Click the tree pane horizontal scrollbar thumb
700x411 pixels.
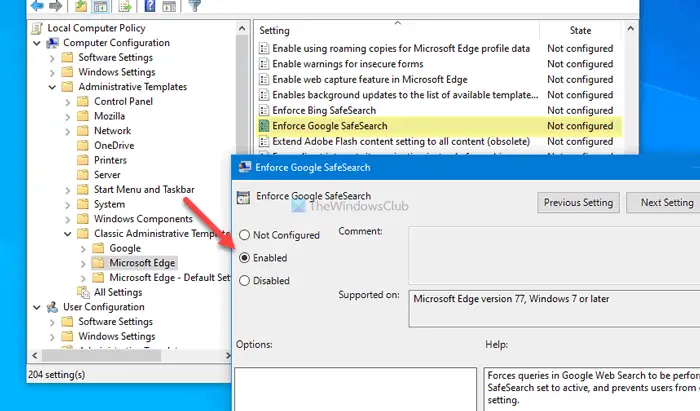coord(101,356)
